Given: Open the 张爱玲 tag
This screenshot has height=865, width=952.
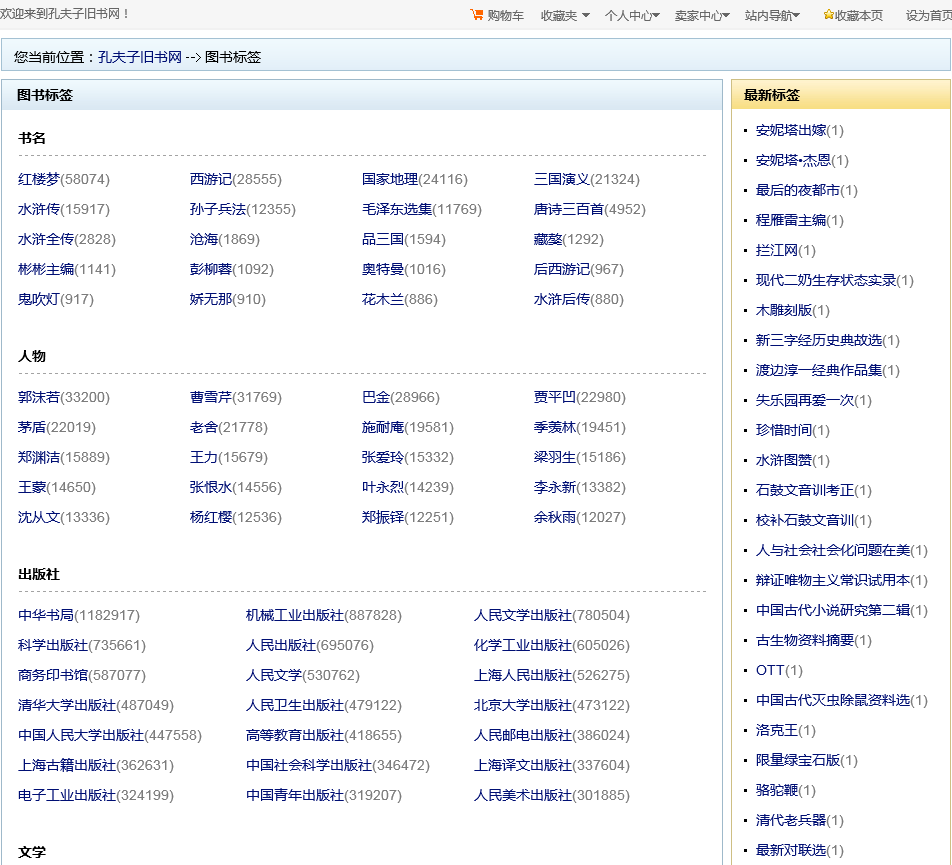Looking at the screenshot, I should point(383,457).
